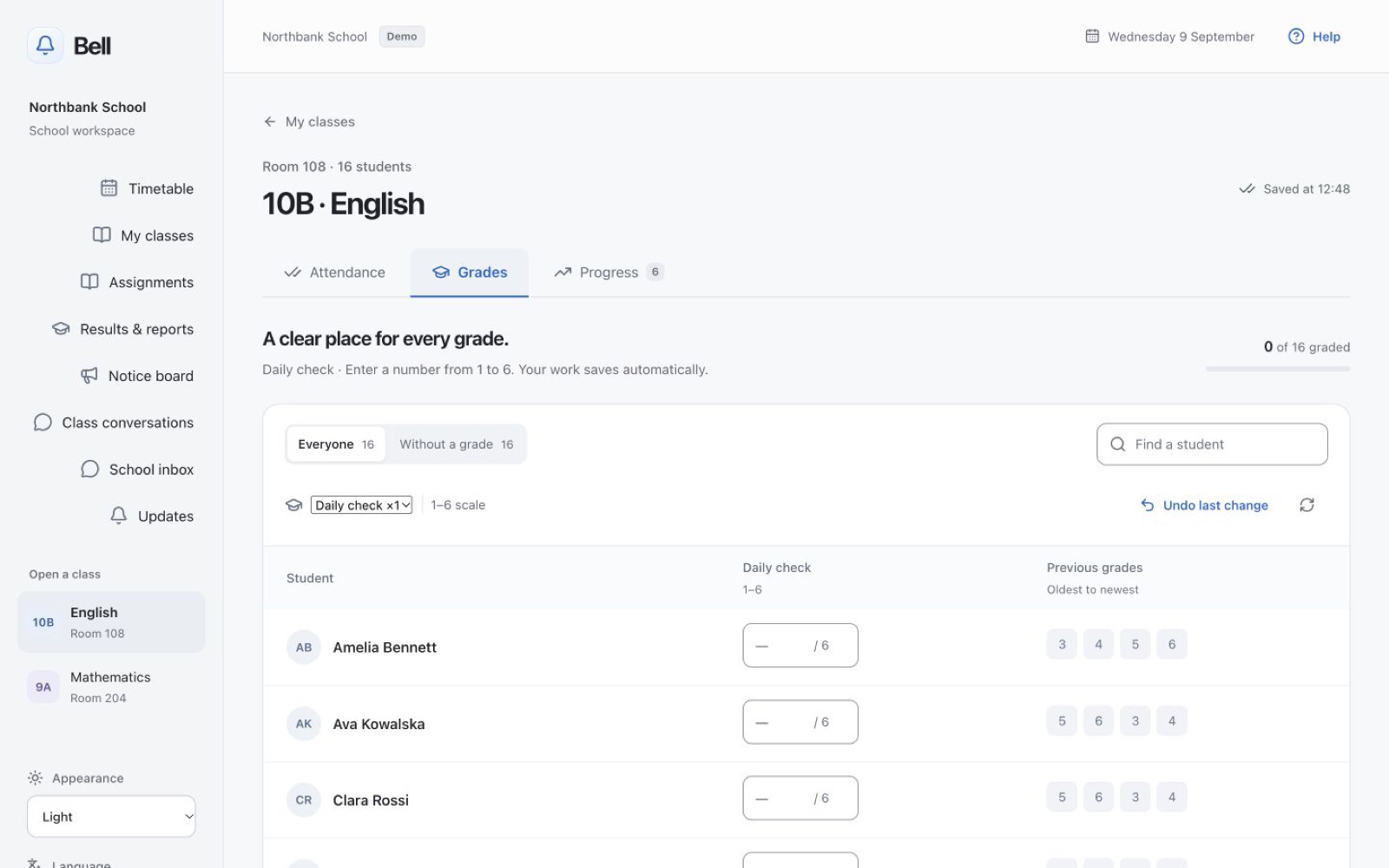Open Results & reports
The height and width of the screenshot is (868, 1389).
(x=122, y=329)
